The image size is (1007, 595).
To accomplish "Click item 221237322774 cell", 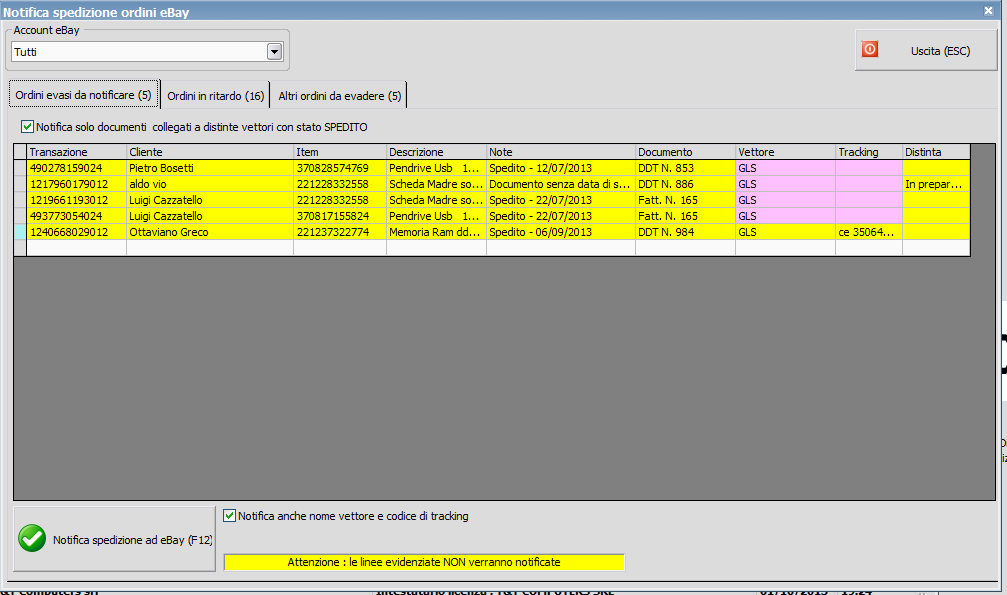I will tap(340, 232).
